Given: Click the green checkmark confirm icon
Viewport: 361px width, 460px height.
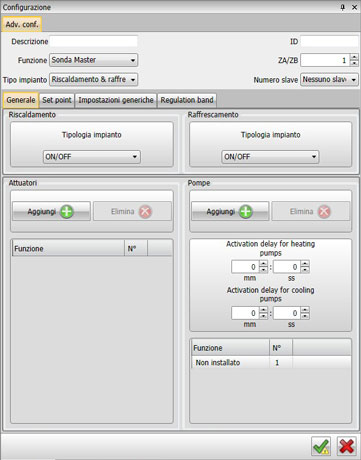Looking at the screenshot, I should [x=321, y=446].
